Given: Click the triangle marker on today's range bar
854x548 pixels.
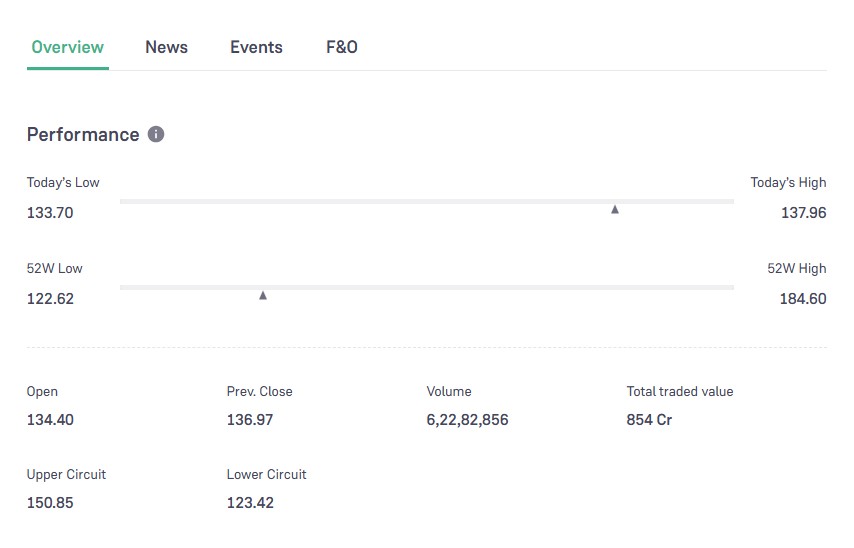Looking at the screenshot, I should (x=615, y=209).
